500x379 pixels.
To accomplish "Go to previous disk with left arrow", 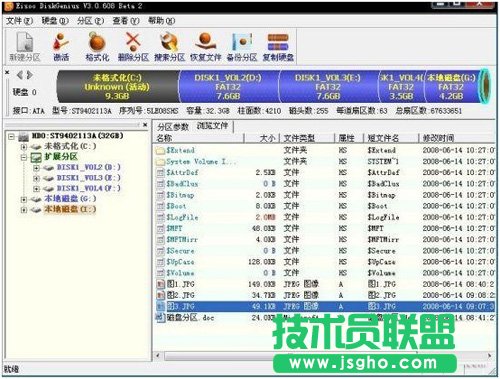I will (20, 75).
